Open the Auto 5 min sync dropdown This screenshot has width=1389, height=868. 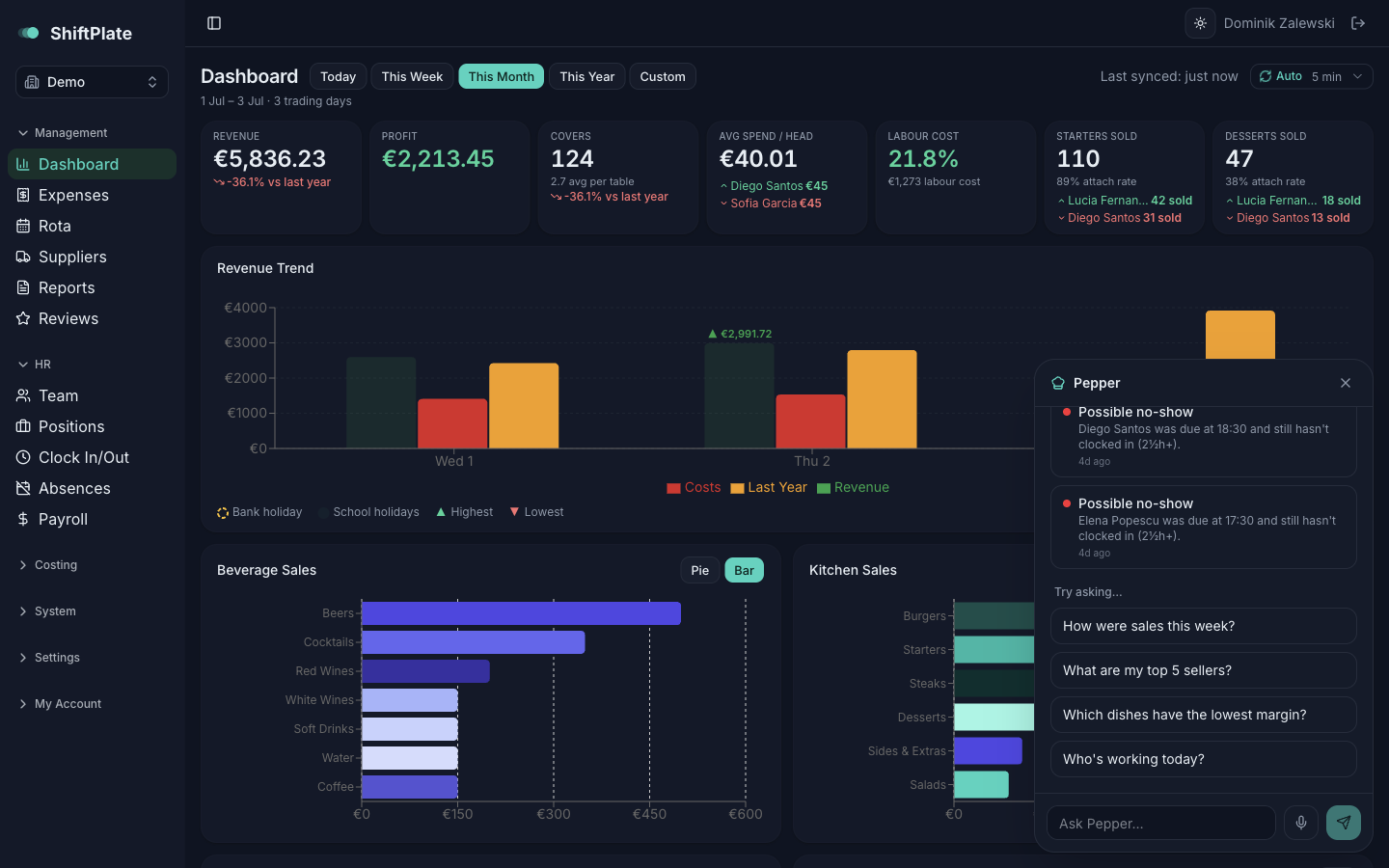point(1312,76)
